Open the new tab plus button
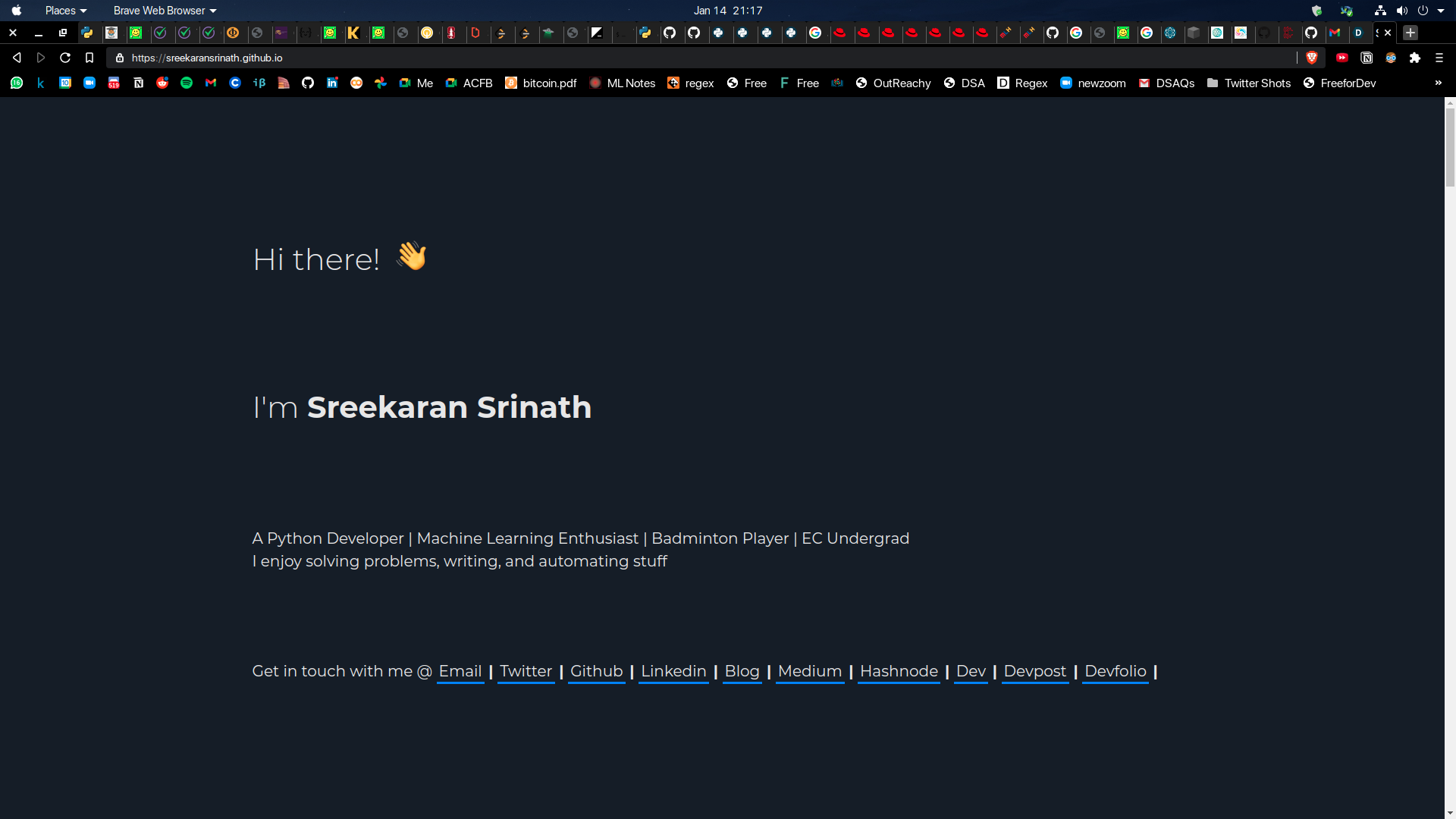 1410,33
